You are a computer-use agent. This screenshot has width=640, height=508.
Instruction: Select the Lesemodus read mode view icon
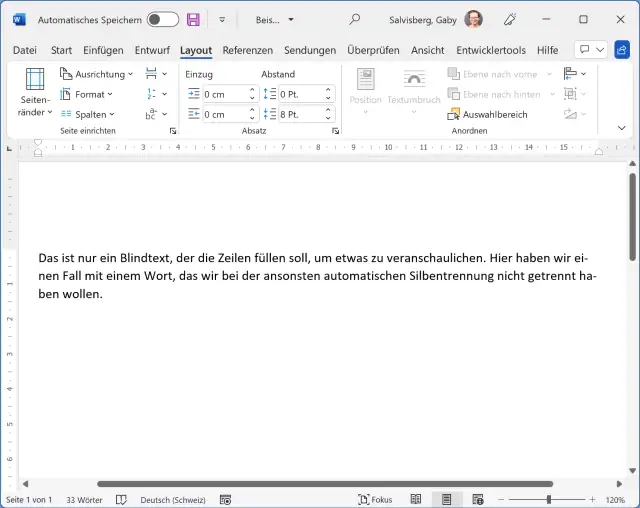[x=415, y=499]
